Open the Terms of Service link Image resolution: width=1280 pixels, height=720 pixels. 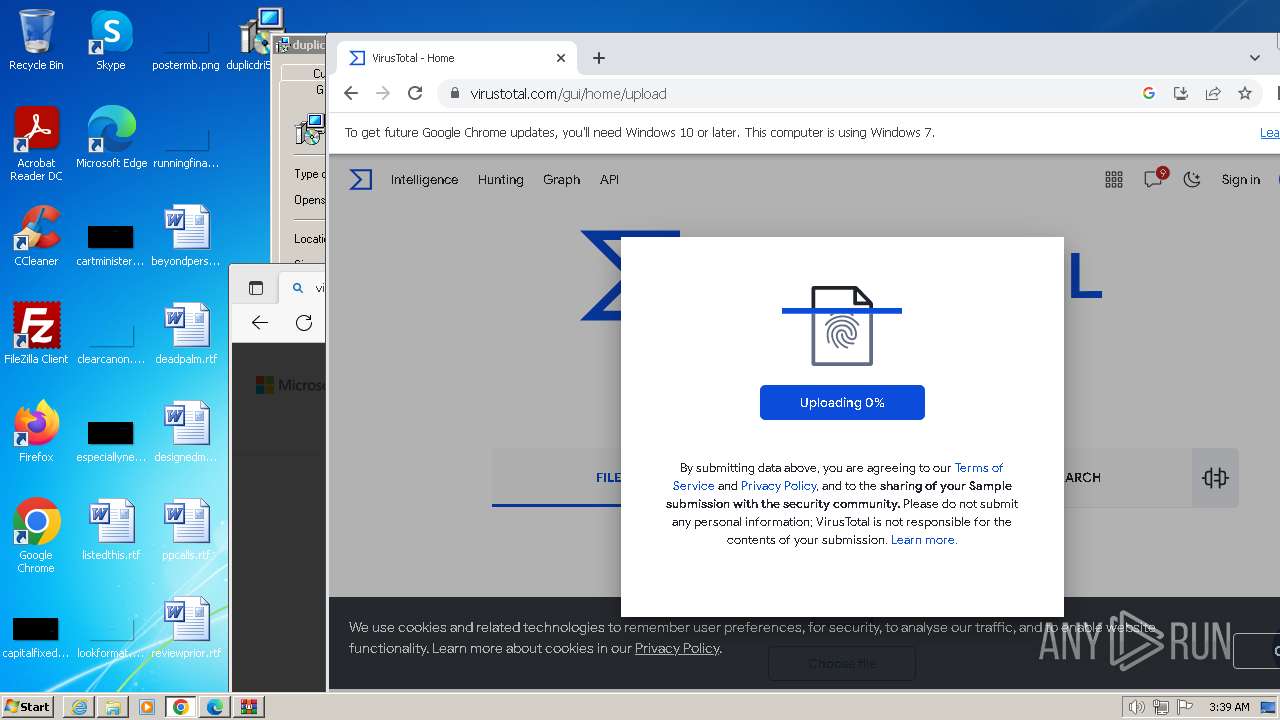coord(978,468)
